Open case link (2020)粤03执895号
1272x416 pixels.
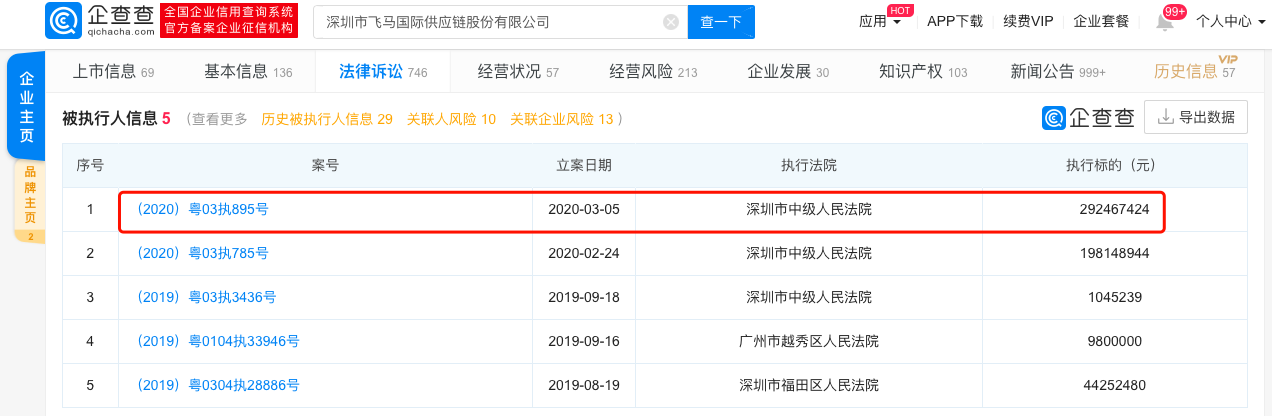pos(201,210)
